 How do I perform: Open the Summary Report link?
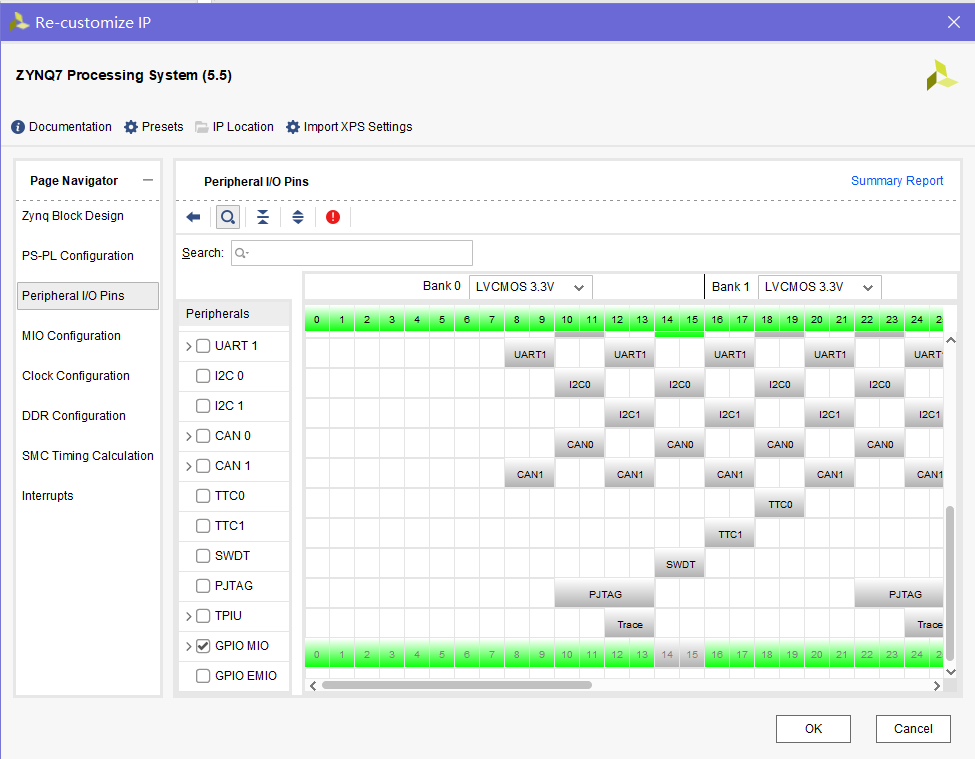[x=897, y=180]
